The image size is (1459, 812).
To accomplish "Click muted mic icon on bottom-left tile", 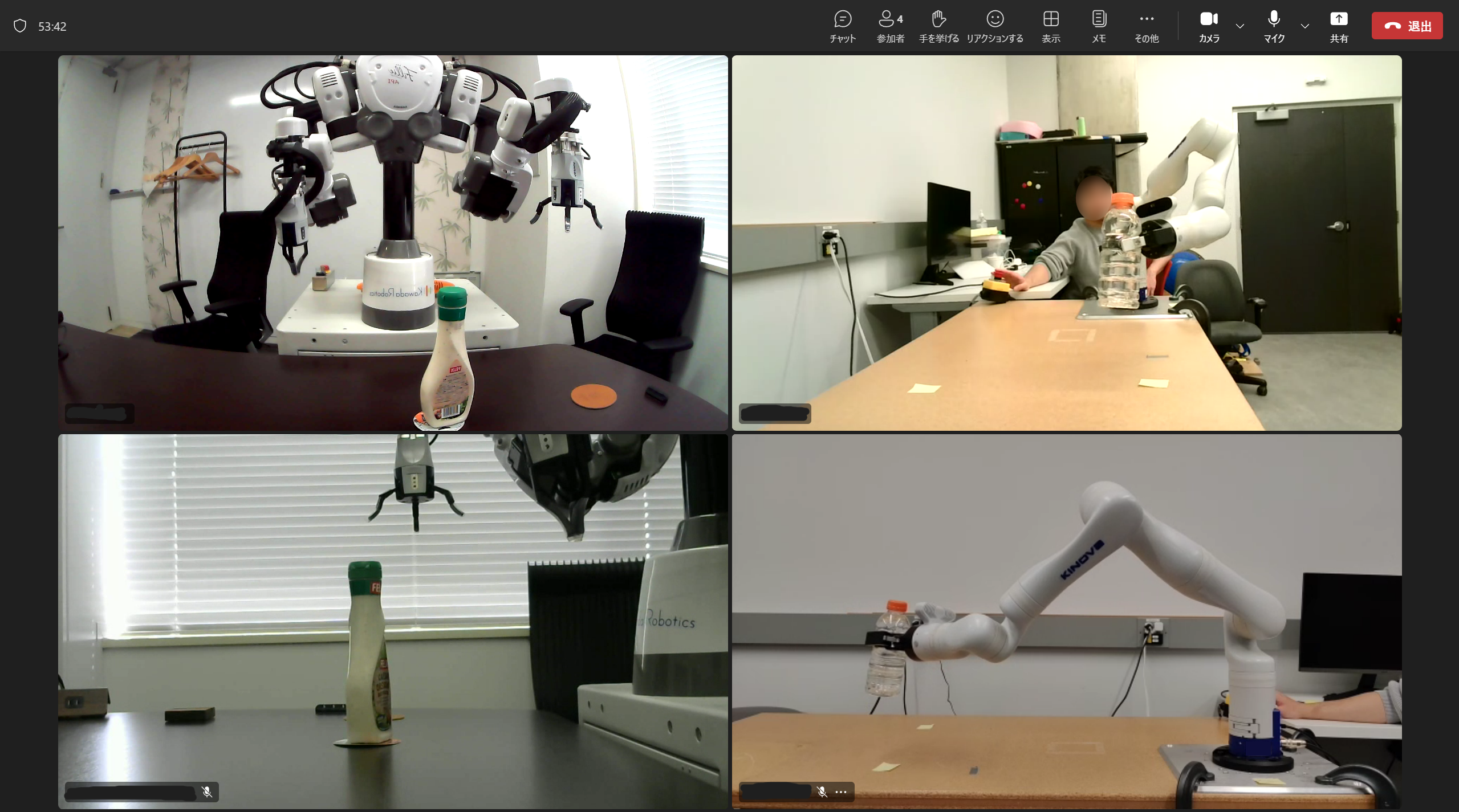I will coord(207,791).
